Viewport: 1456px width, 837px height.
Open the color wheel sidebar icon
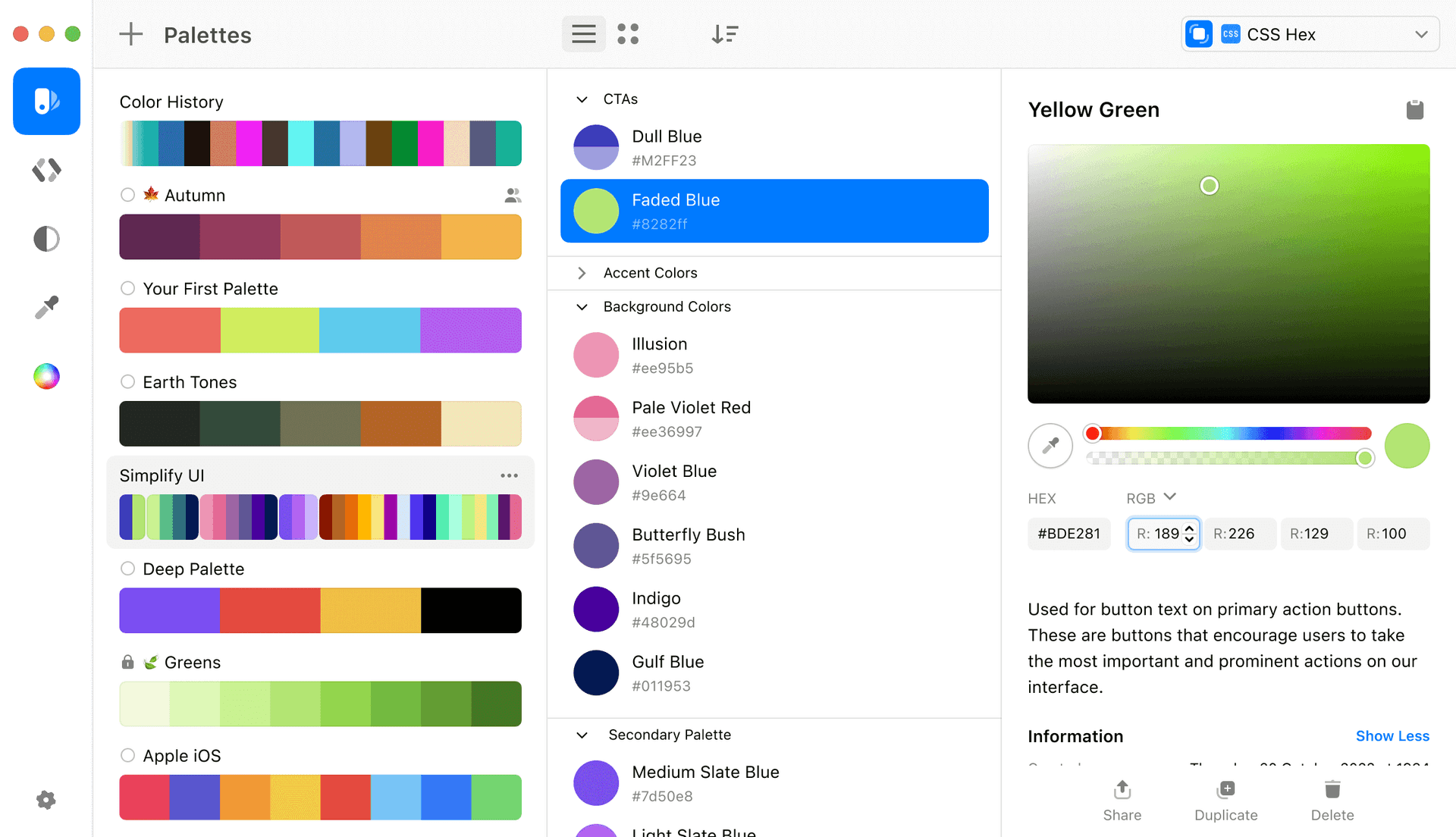click(x=46, y=376)
